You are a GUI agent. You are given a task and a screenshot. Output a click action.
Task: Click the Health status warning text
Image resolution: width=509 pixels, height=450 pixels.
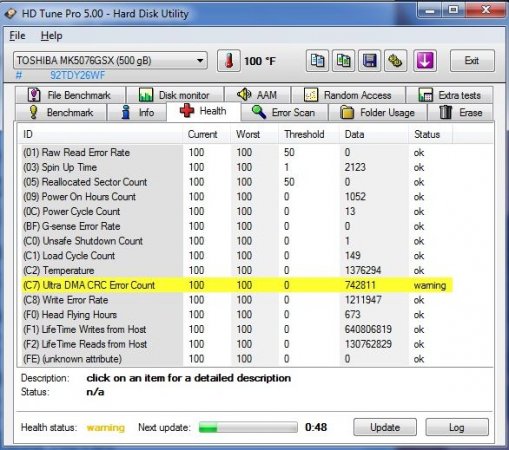coord(106,427)
